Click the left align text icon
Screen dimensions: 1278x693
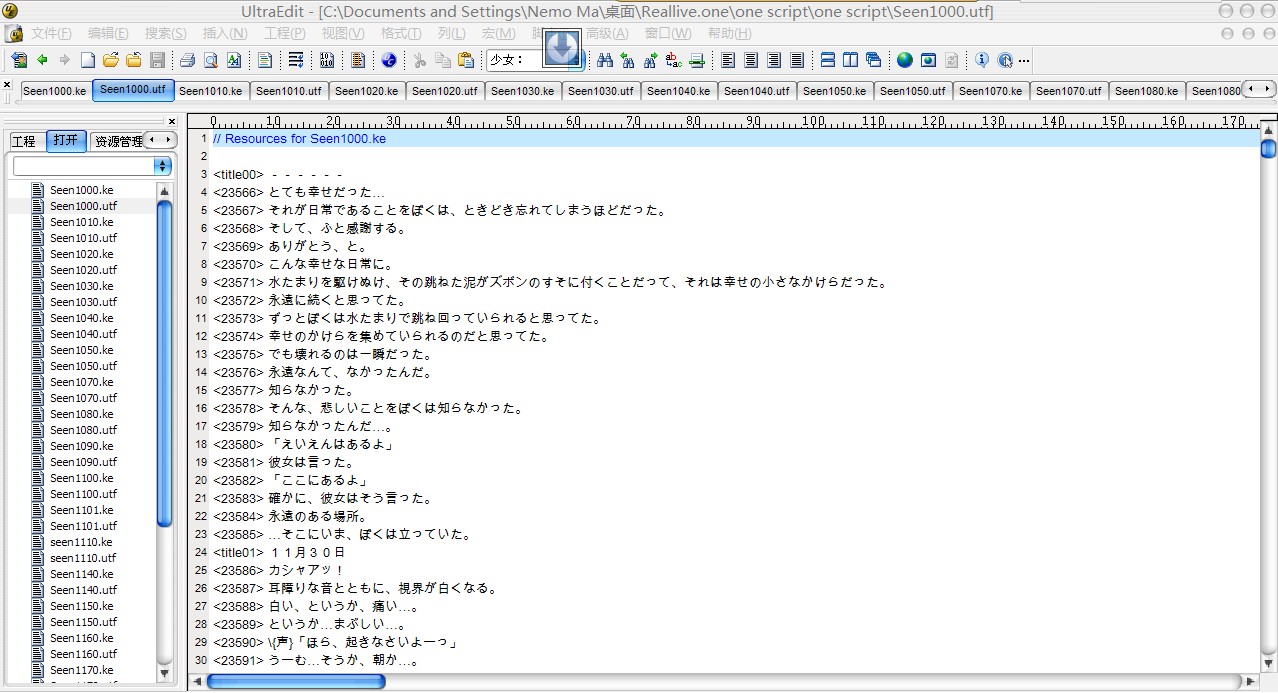tap(728, 60)
